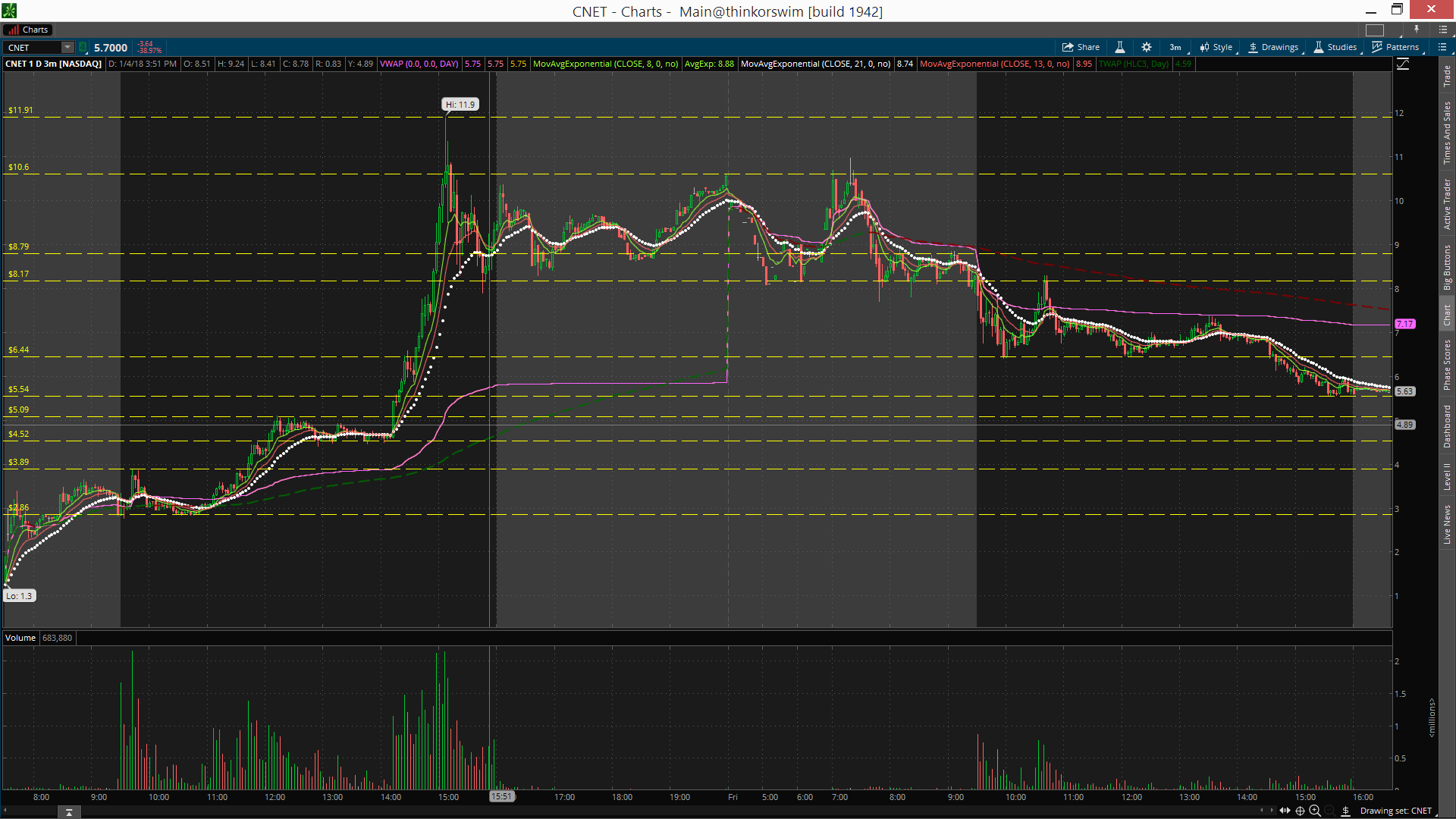The width and height of the screenshot is (1456, 819).
Task: Click MovAvgExponential CLOSE 13 study label
Action: click(x=995, y=64)
